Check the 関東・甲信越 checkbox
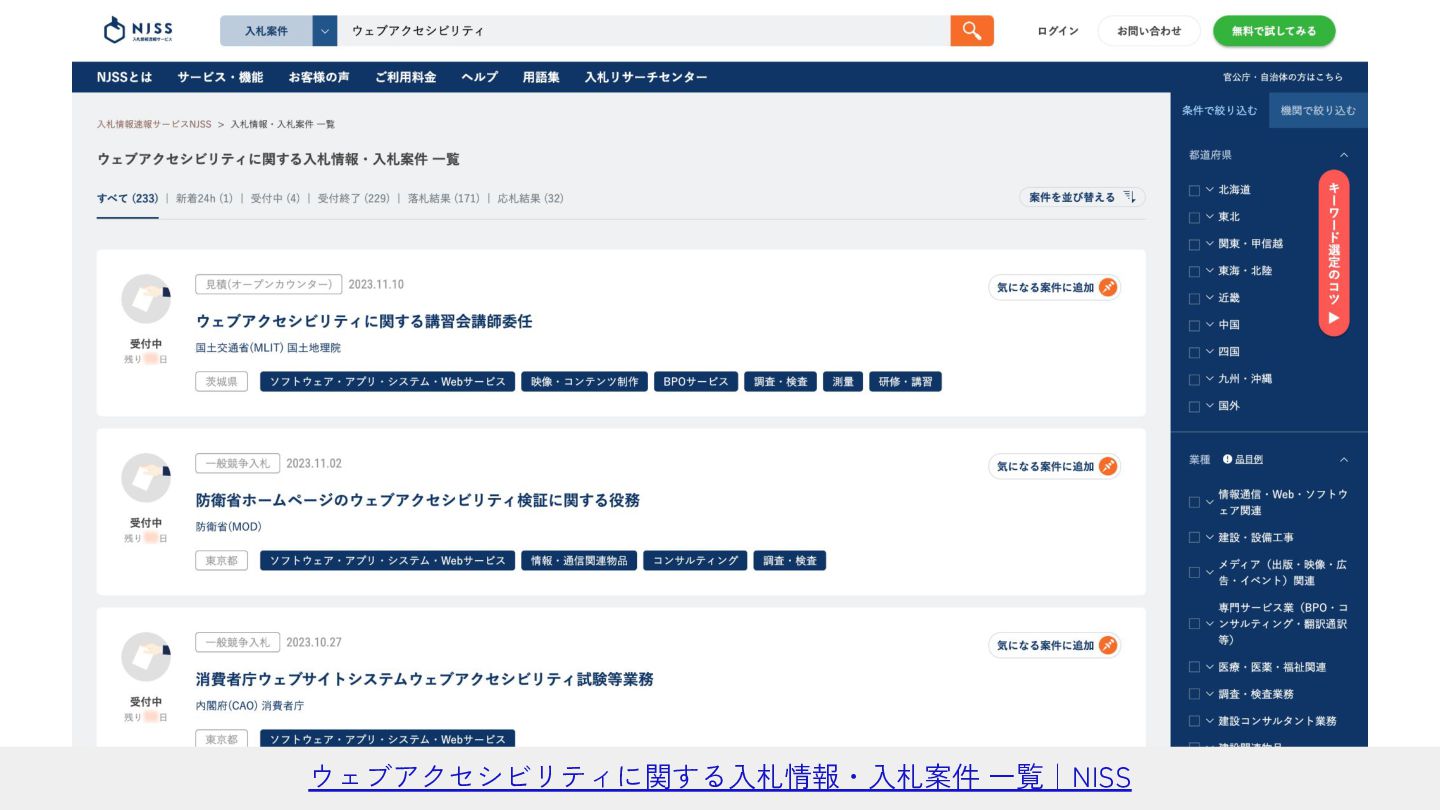The height and width of the screenshot is (810, 1440). pyautogui.click(x=1194, y=244)
